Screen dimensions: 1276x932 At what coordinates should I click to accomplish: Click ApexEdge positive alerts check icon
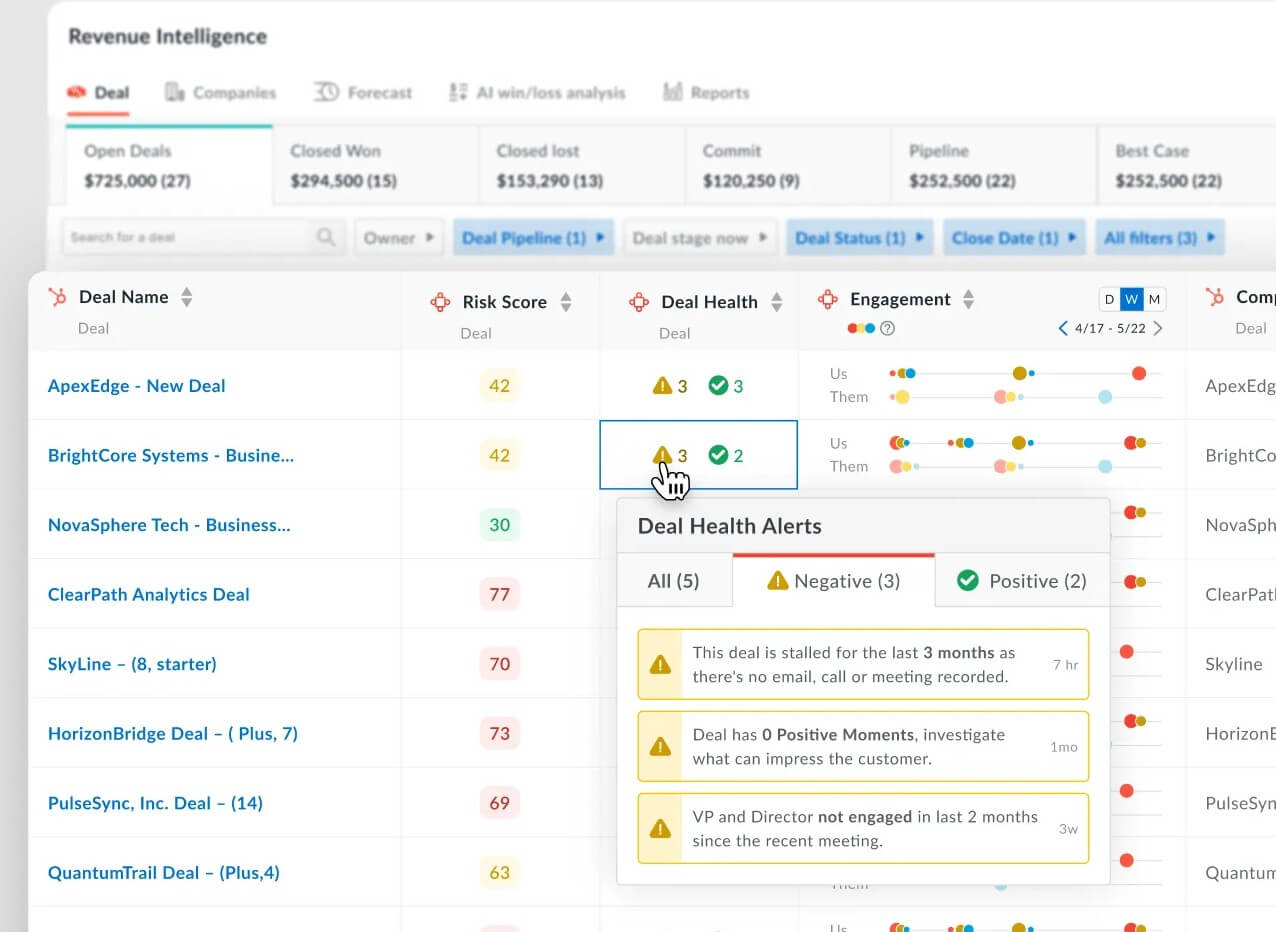[x=718, y=385]
